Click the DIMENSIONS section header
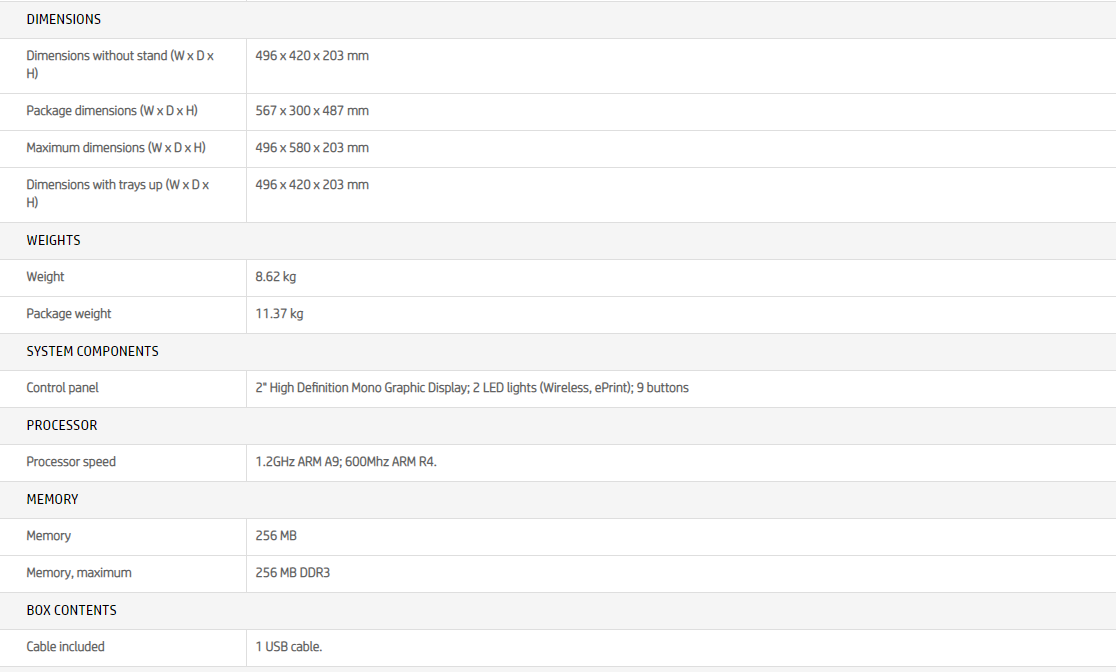 (x=63, y=19)
